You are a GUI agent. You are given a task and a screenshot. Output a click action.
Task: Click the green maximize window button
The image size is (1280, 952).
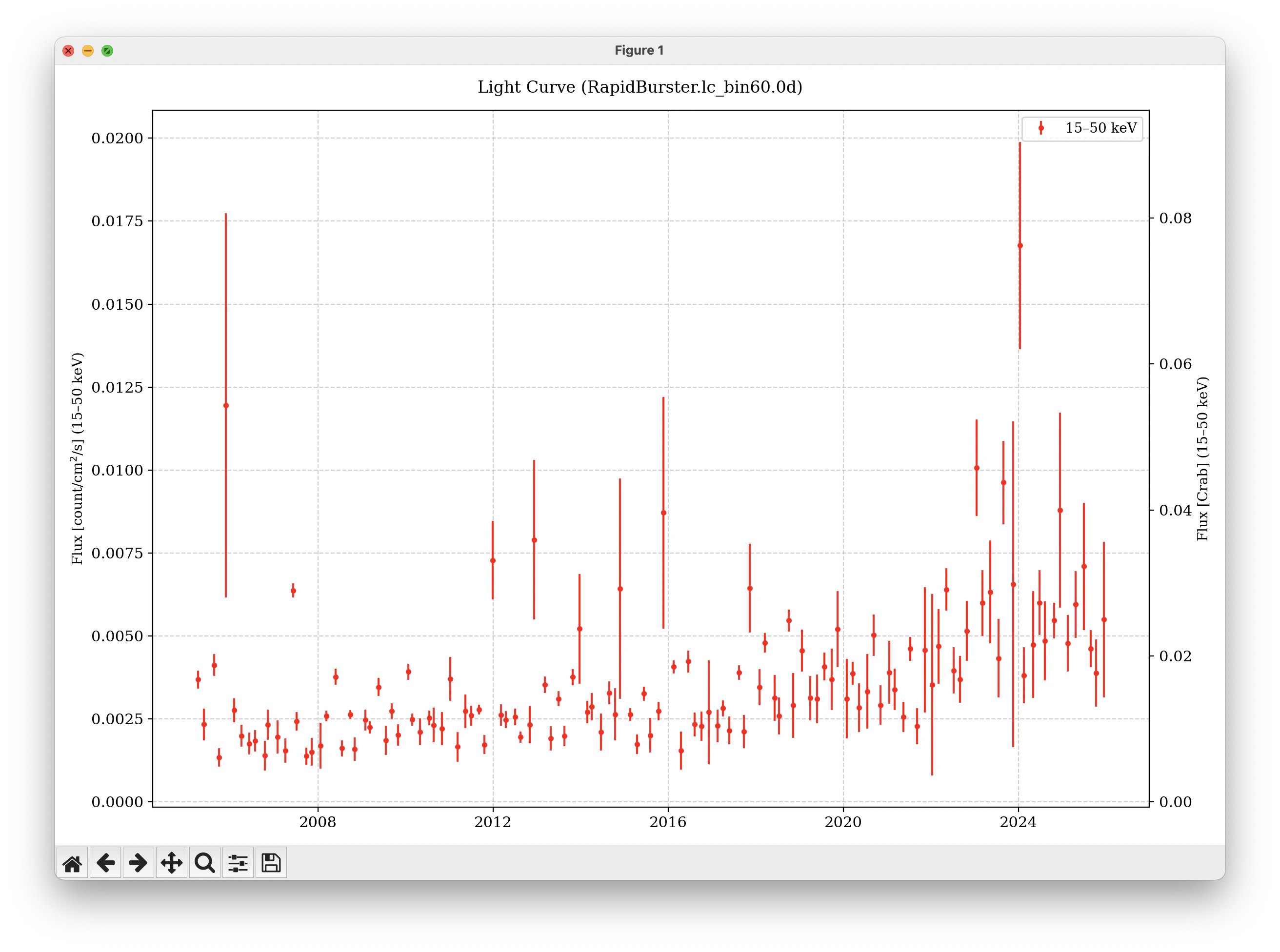(x=107, y=51)
